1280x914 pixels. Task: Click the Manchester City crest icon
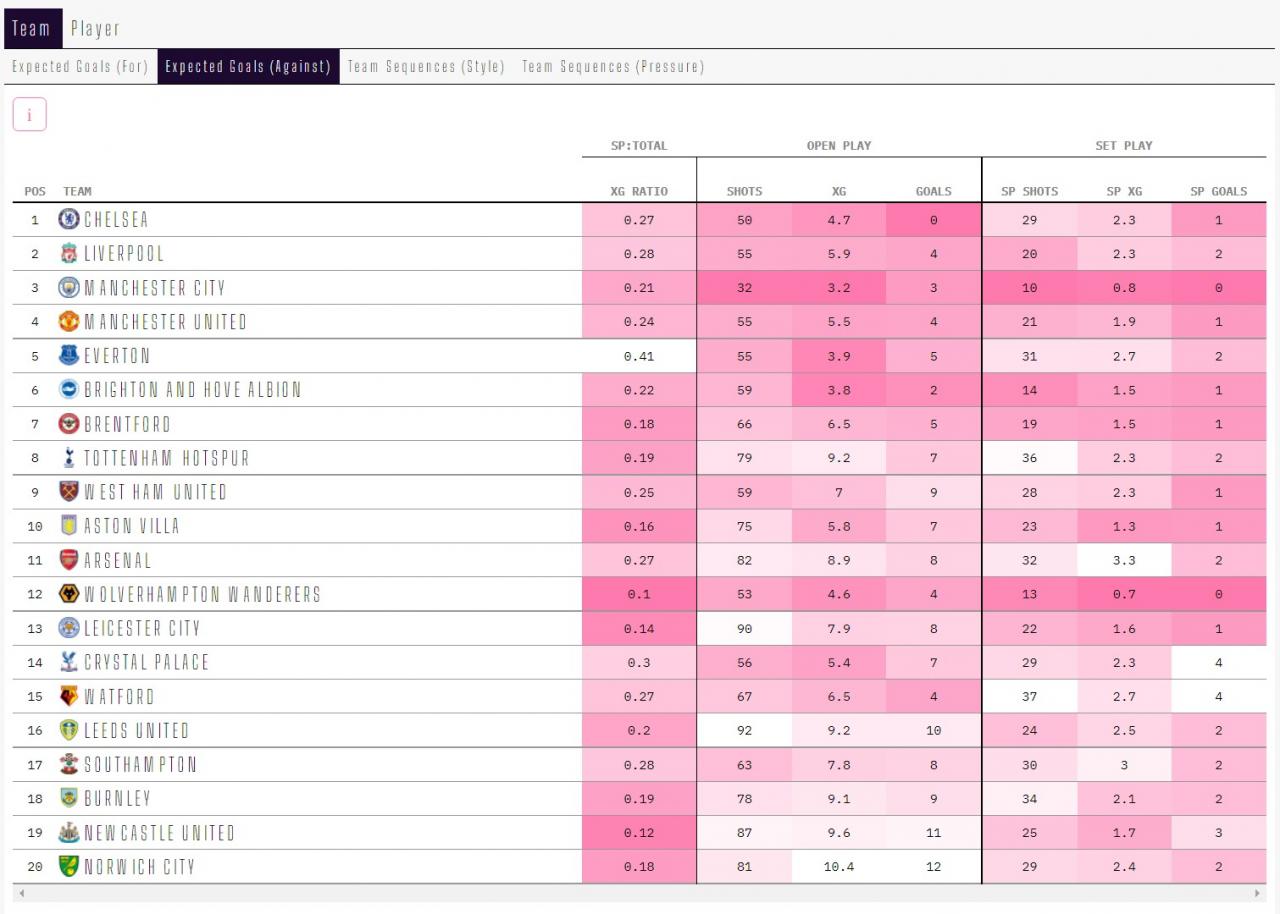click(x=69, y=287)
